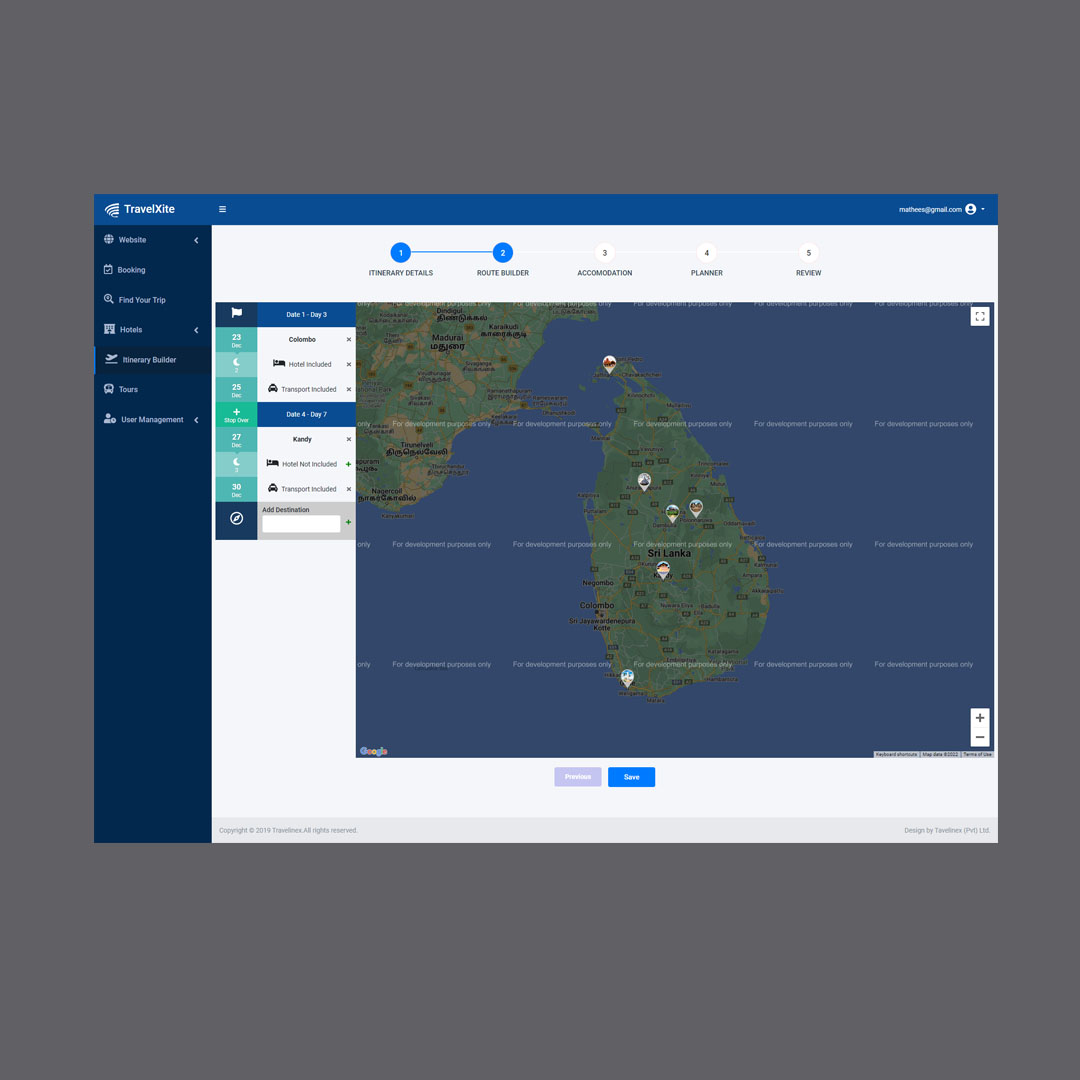Click the Add Destination text field
Image resolution: width=1080 pixels, height=1080 pixels.
(x=300, y=524)
